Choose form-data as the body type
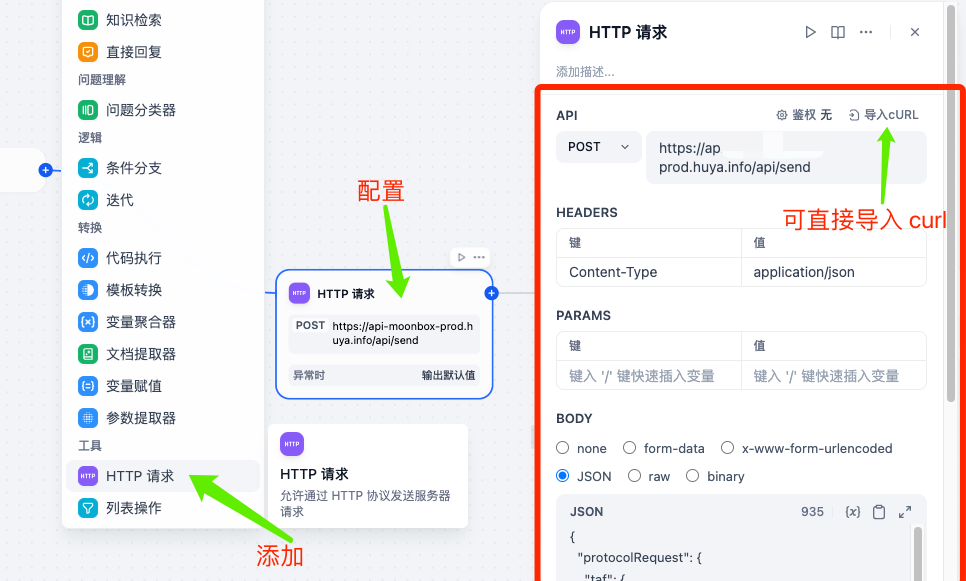 point(630,448)
